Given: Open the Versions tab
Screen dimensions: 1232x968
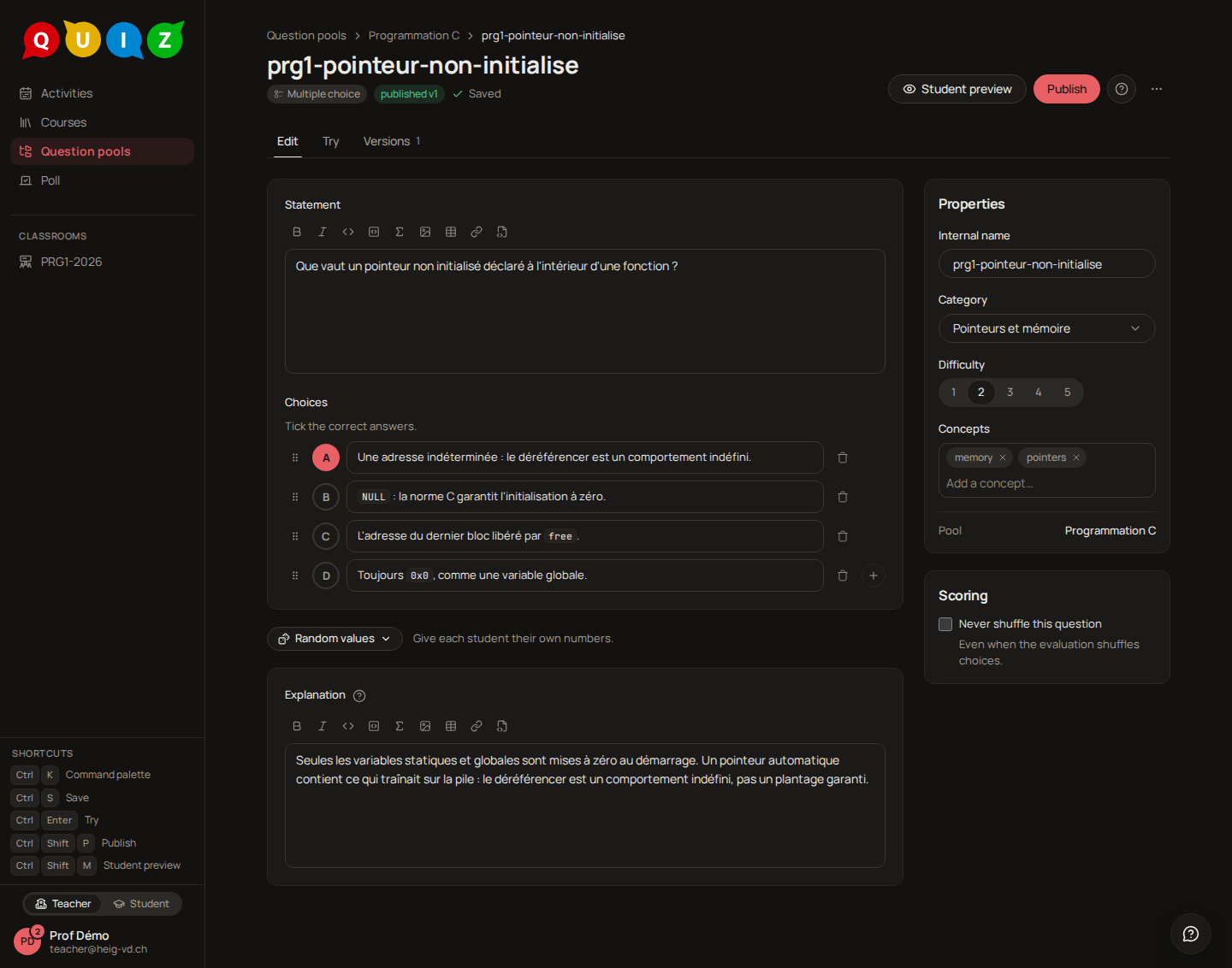Looking at the screenshot, I should point(392,141).
